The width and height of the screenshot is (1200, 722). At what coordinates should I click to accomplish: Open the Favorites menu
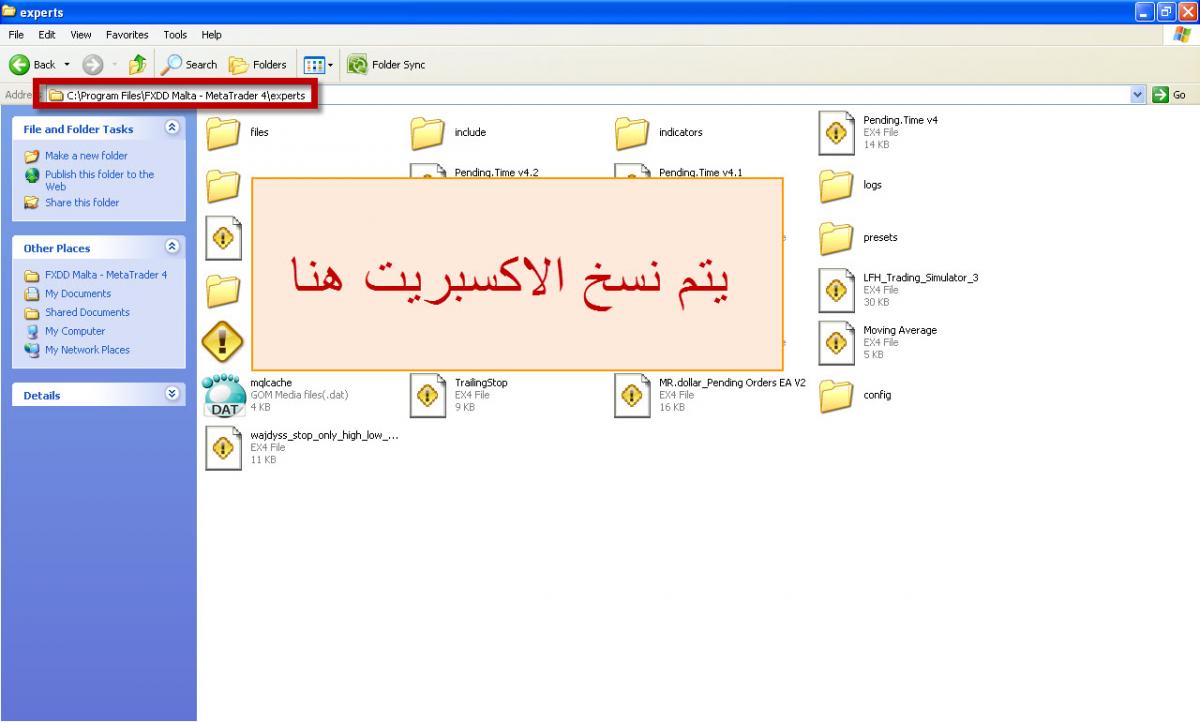pos(127,35)
